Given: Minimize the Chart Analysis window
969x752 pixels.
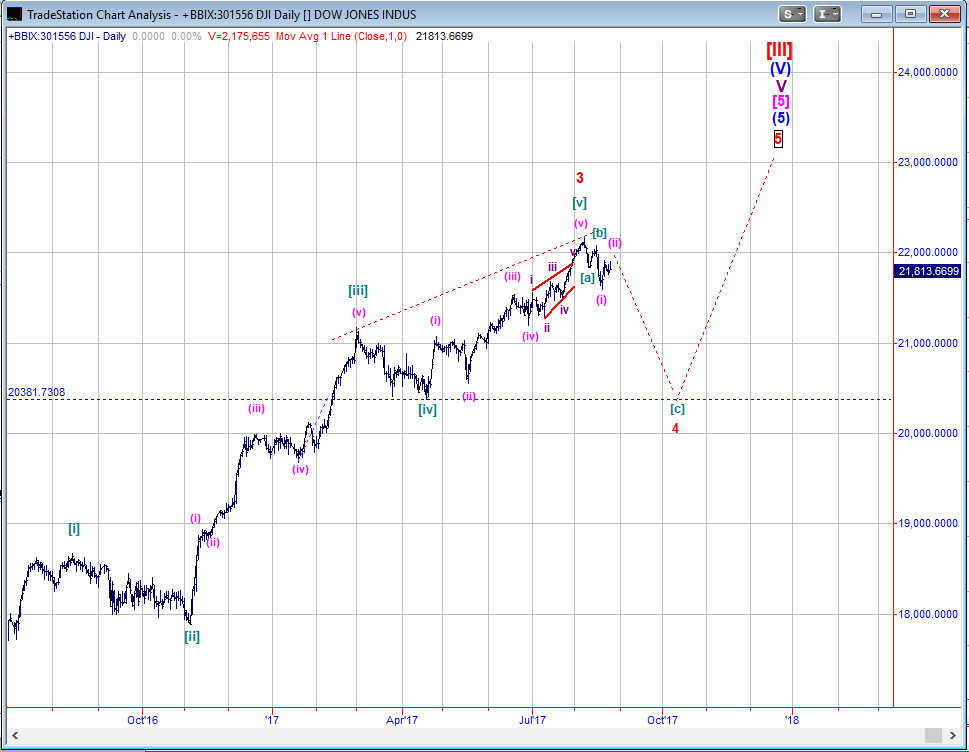Looking at the screenshot, I should pos(876,14).
